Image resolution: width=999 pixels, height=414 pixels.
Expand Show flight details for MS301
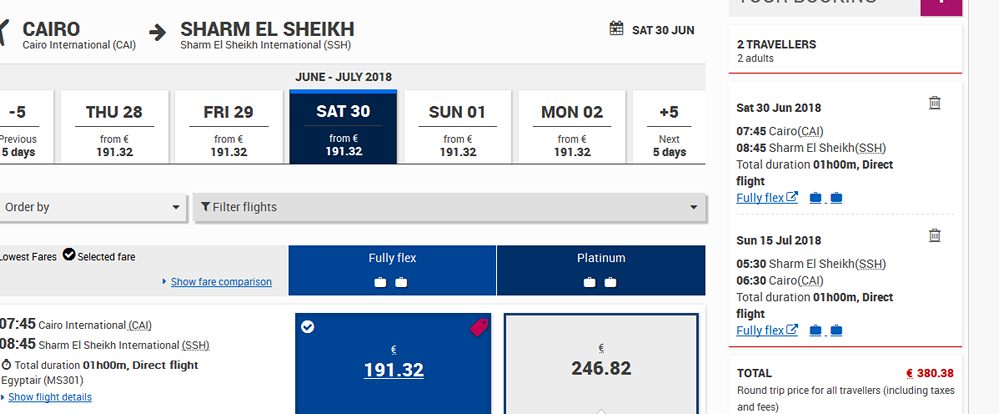[x=50, y=397]
